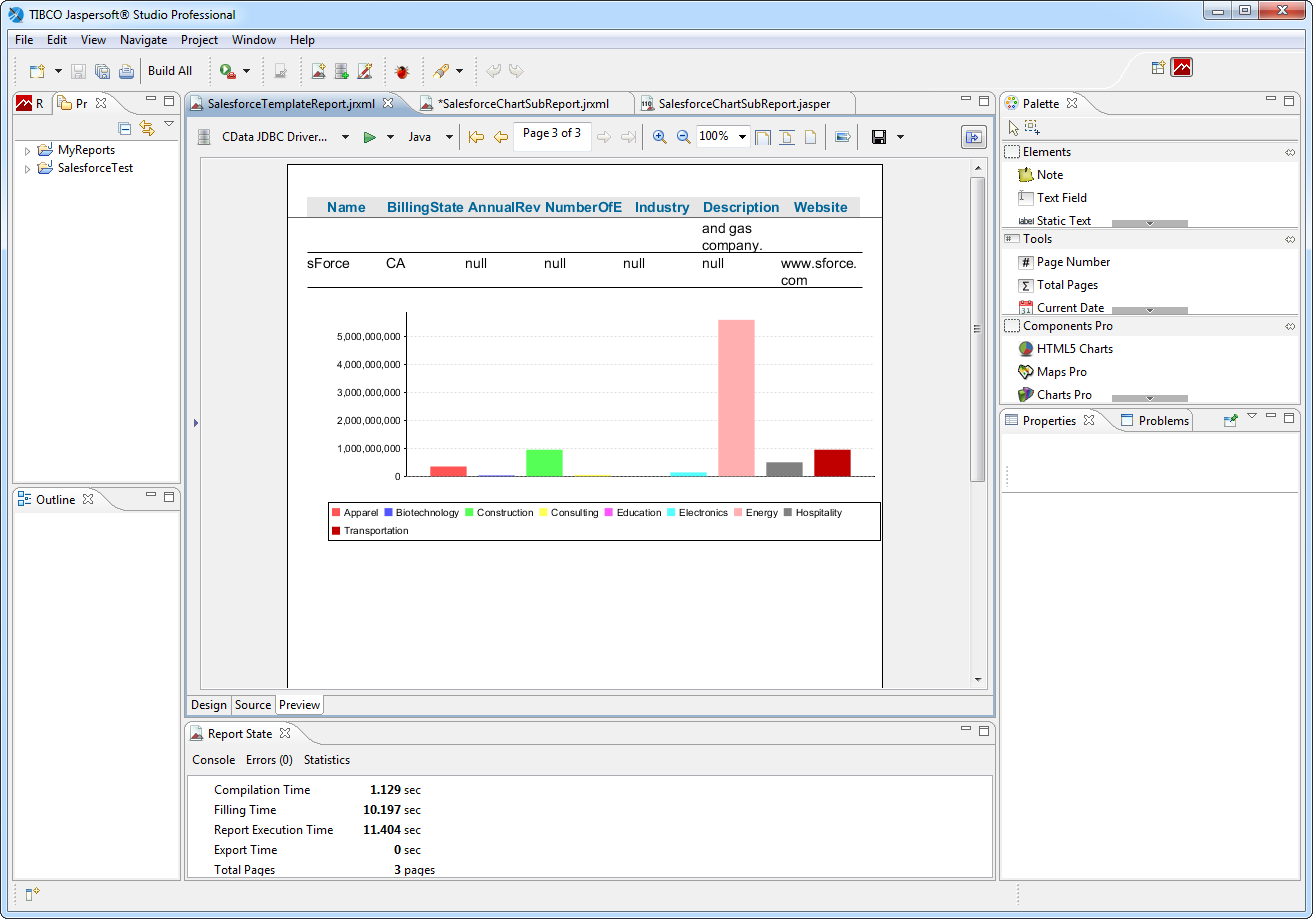Click the new data adapter icon
This screenshot has width=1313, height=919.
(x=342, y=71)
